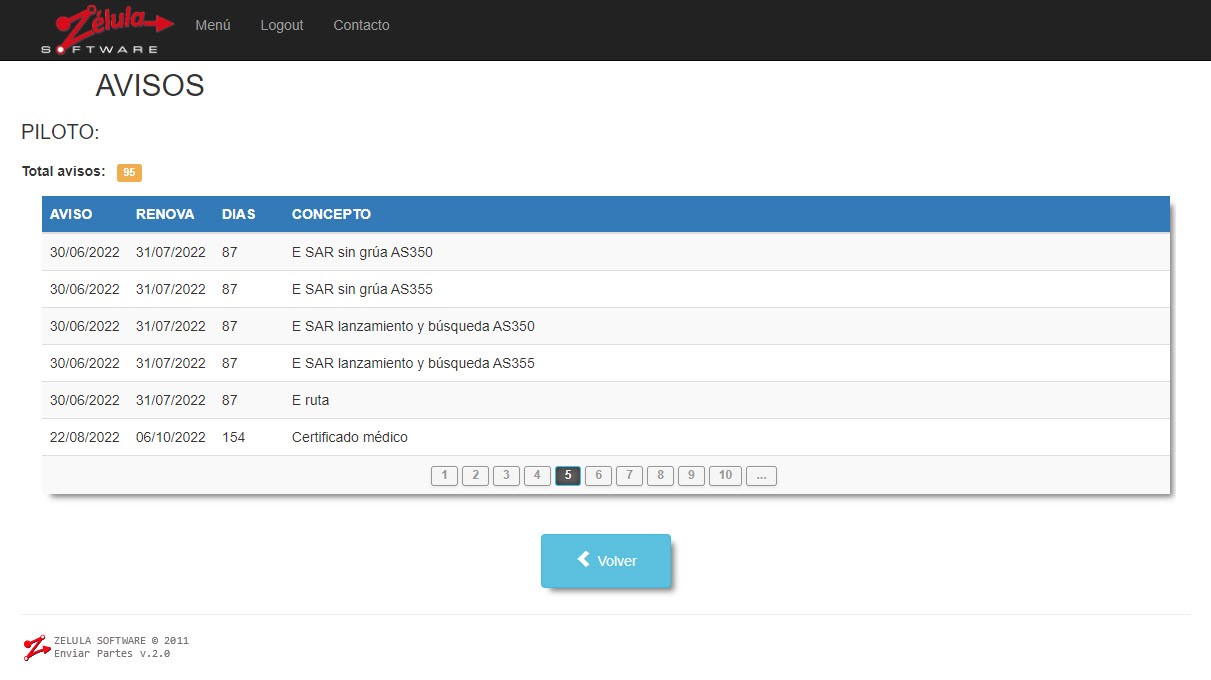Open the Menú navigation item
This screenshot has height=680, width=1211.
(213, 25)
